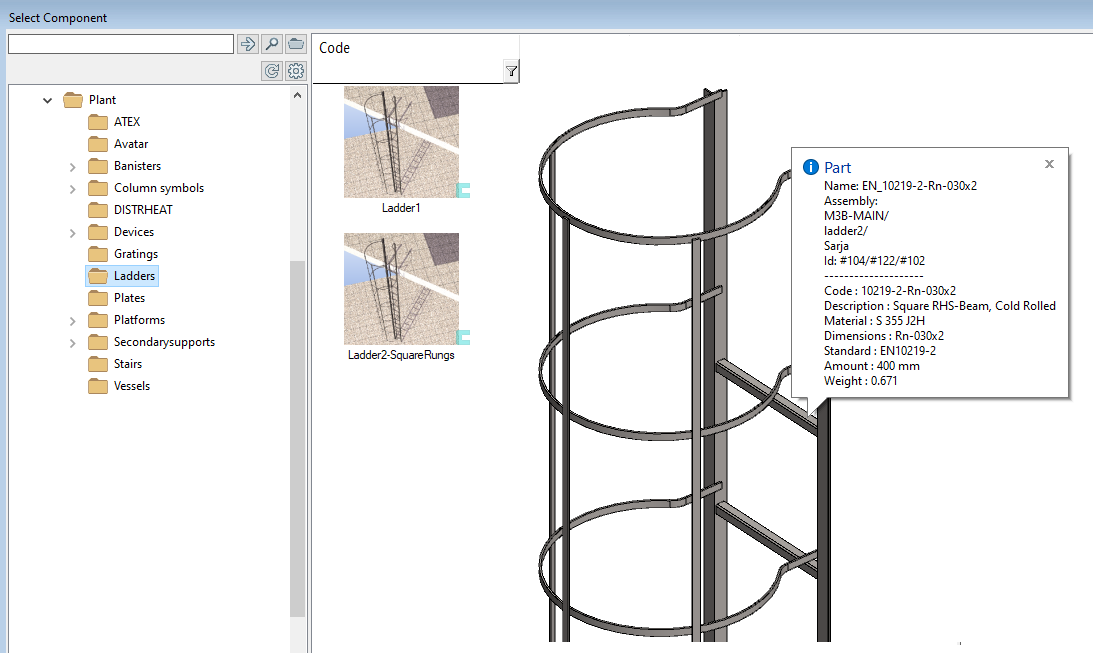This screenshot has height=653, width=1093.
Task: Click the open folder browse icon
Action: click(x=296, y=43)
